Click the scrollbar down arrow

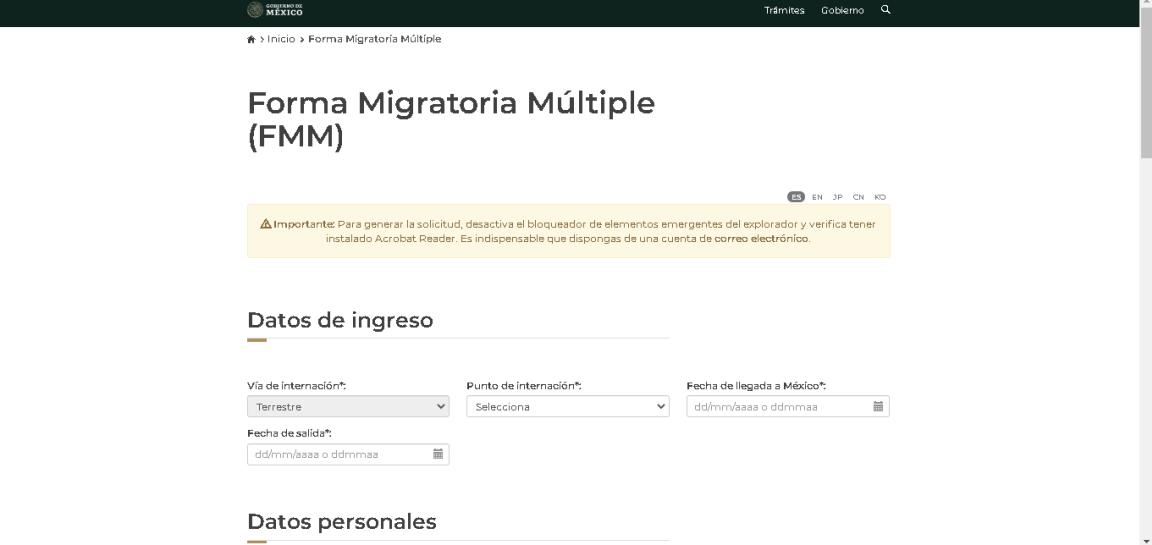1145,539
